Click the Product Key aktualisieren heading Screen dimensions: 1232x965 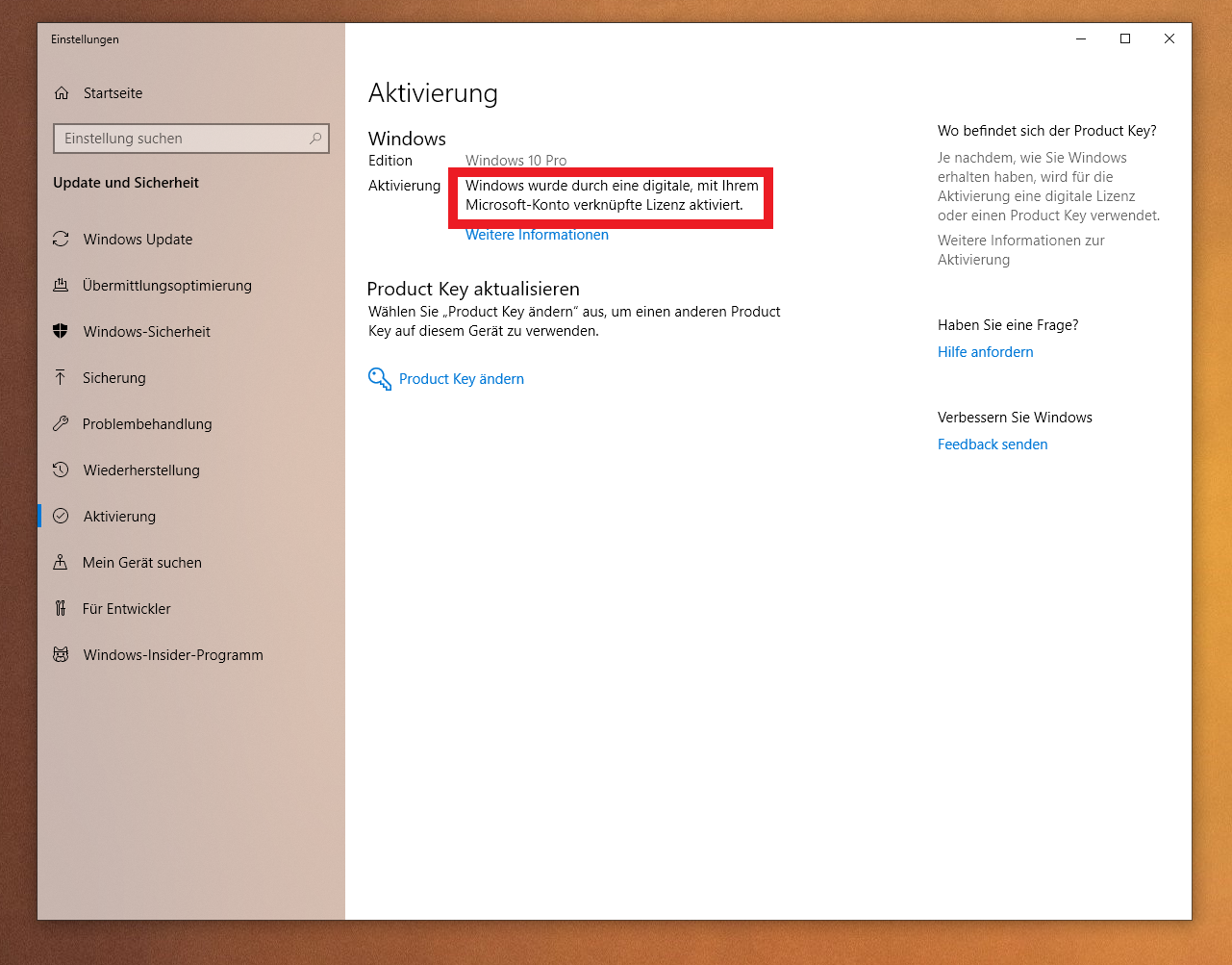tap(473, 289)
